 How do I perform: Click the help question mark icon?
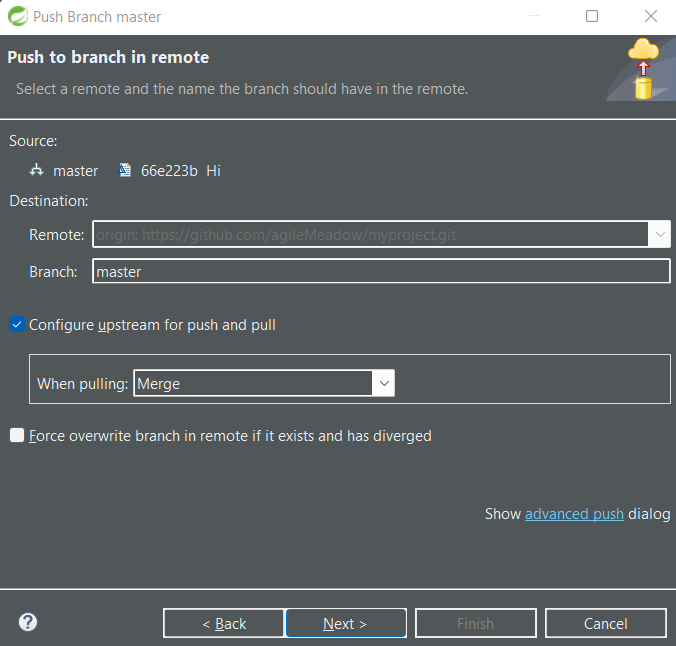click(x=28, y=622)
